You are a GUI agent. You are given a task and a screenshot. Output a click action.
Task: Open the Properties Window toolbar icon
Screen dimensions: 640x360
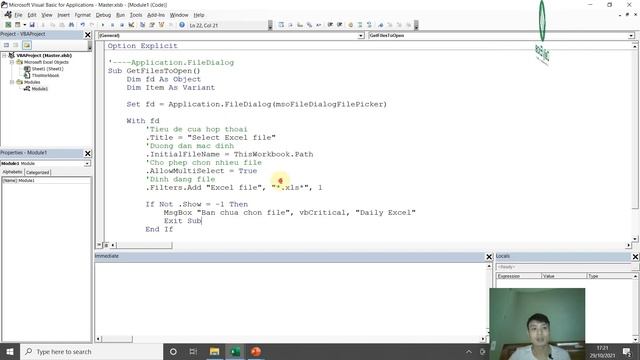point(152,25)
